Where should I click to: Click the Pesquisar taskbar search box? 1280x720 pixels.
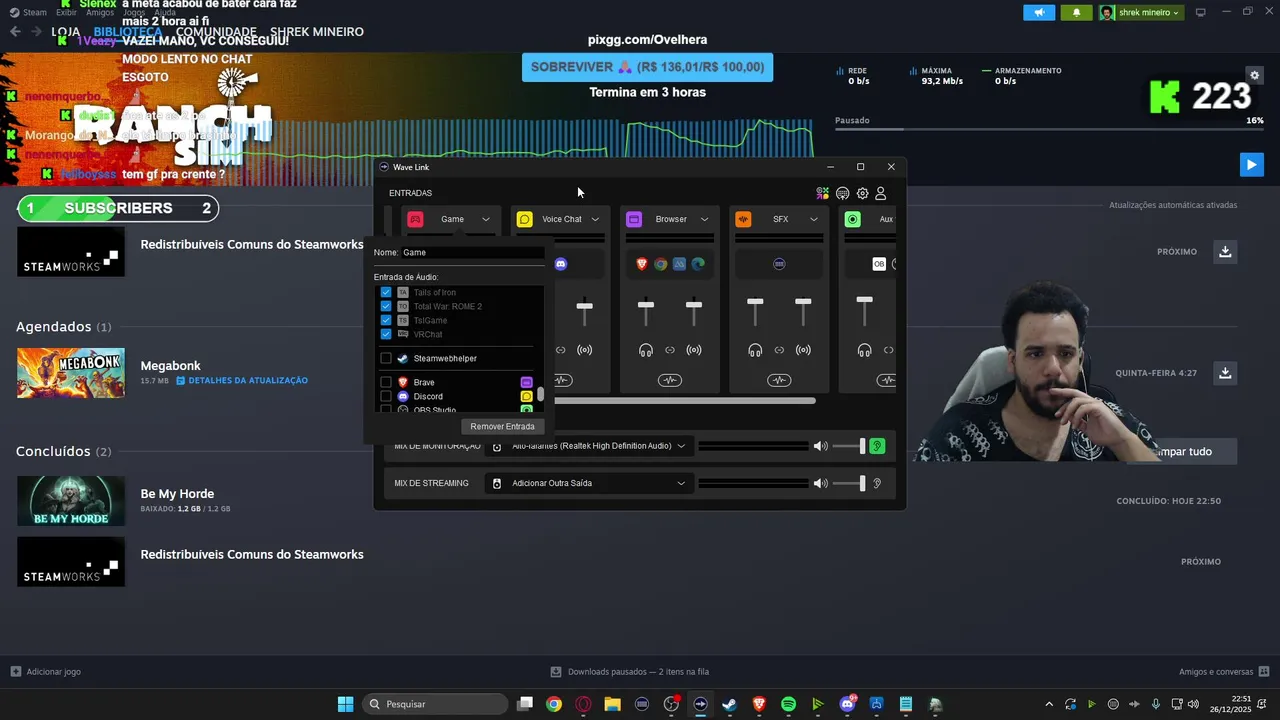(436, 704)
